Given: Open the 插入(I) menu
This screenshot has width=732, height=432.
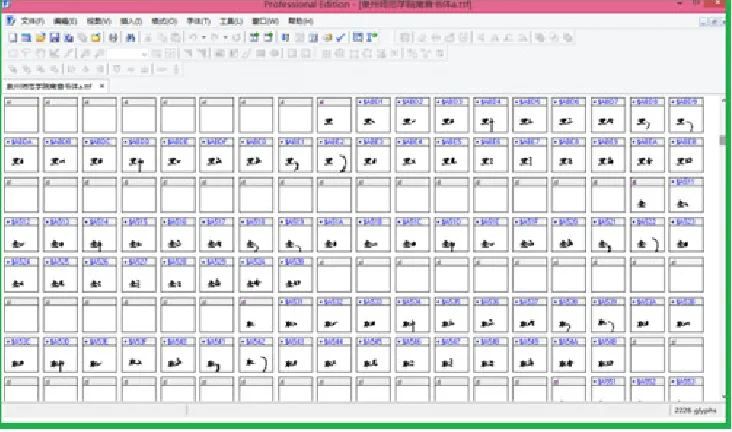Looking at the screenshot, I should coord(131,21).
